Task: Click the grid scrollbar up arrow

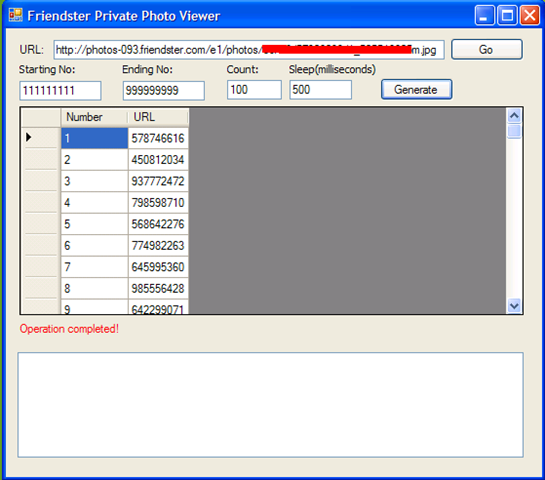Action: pos(514,116)
